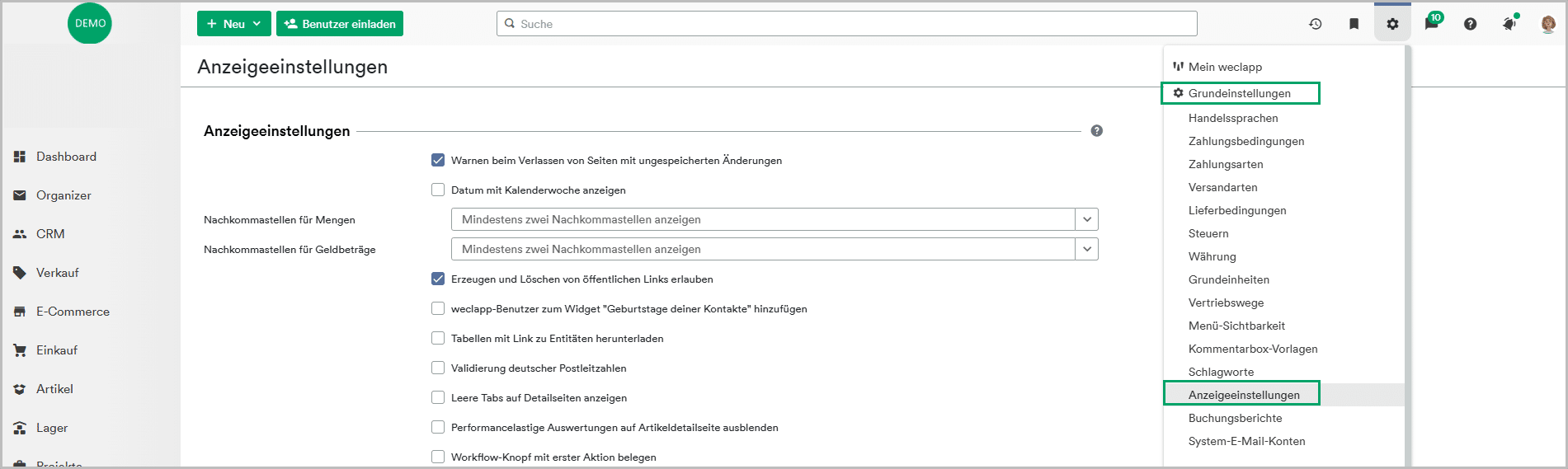Check Leere Tabs auf Detailseiten anzeigen
Image resolution: width=1568 pixels, height=469 pixels.
[x=438, y=397]
